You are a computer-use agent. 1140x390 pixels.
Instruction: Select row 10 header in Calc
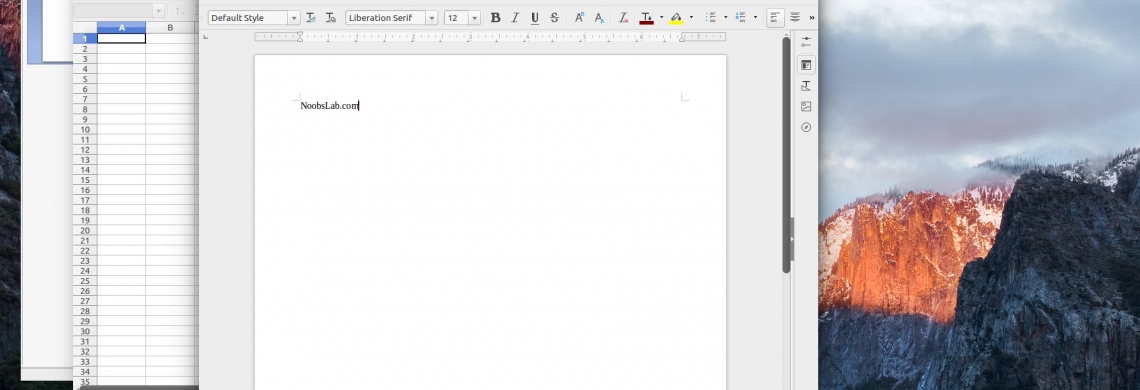coord(85,130)
